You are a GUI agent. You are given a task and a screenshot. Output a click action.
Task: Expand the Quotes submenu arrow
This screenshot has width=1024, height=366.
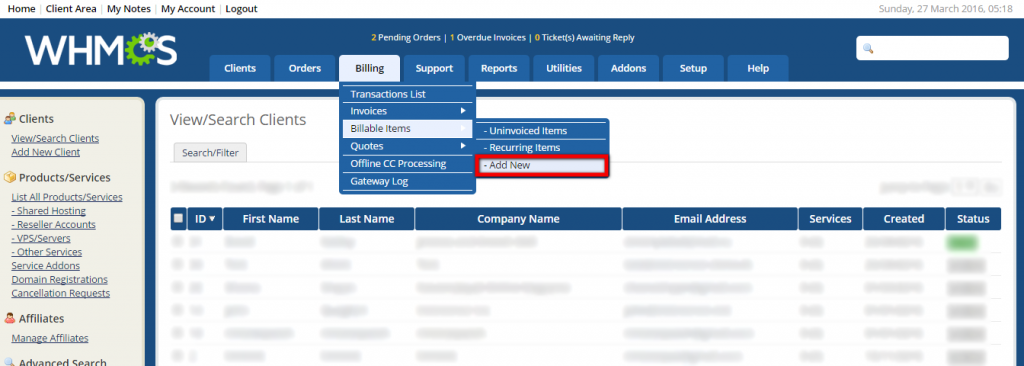tap(462, 146)
